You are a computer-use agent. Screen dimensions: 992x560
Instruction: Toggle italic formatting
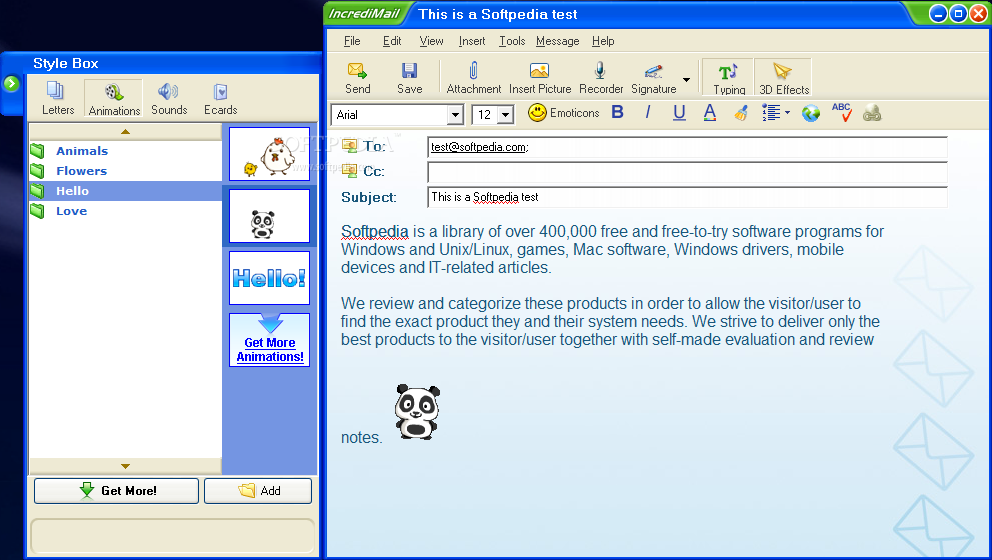[648, 113]
